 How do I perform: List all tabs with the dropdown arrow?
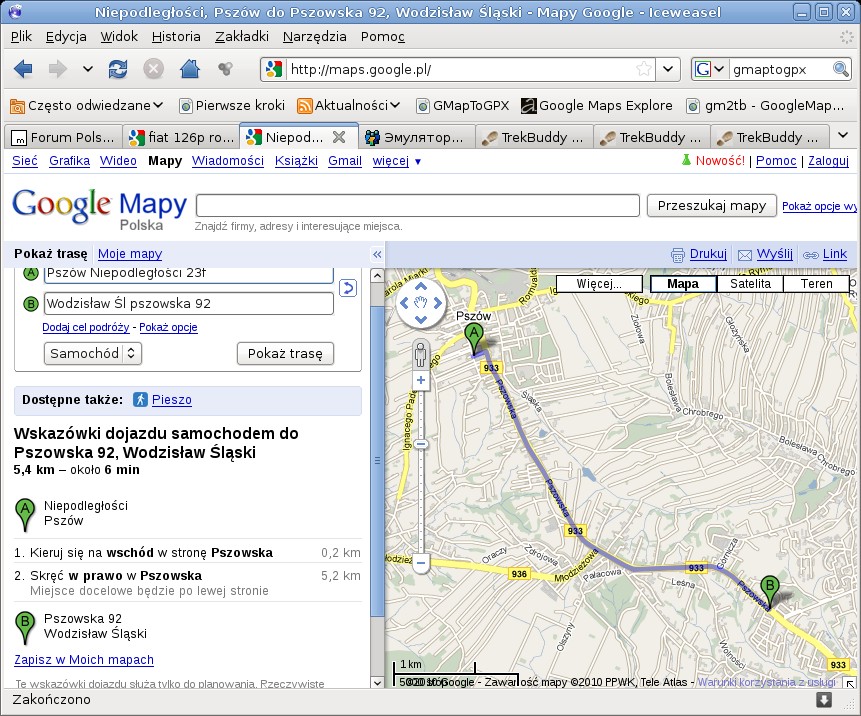(x=843, y=136)
